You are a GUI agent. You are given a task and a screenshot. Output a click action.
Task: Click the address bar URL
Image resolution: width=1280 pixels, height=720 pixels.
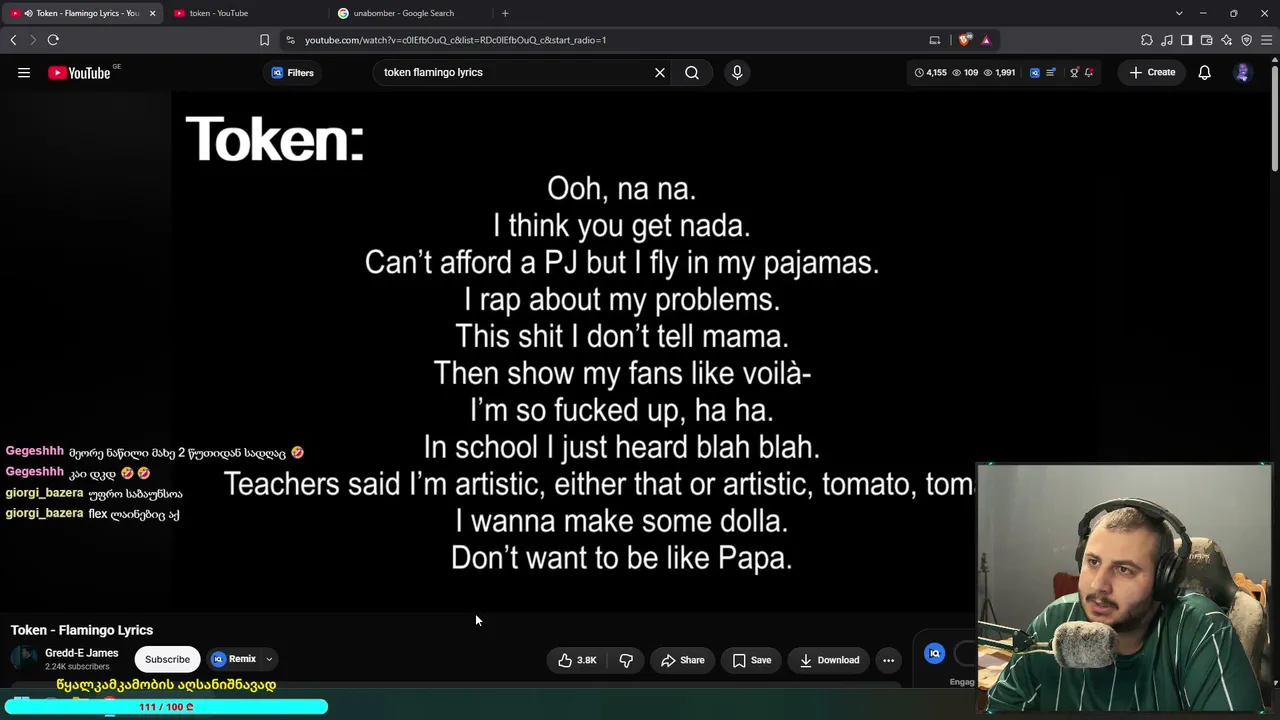[x=455, y=40]
